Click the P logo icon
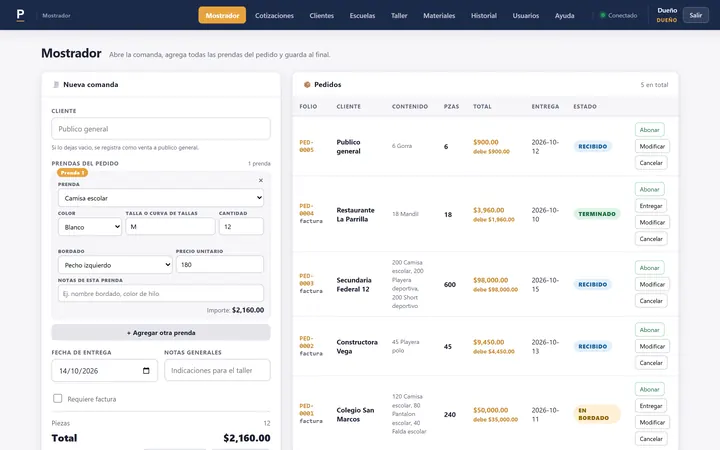 [20, 15]
